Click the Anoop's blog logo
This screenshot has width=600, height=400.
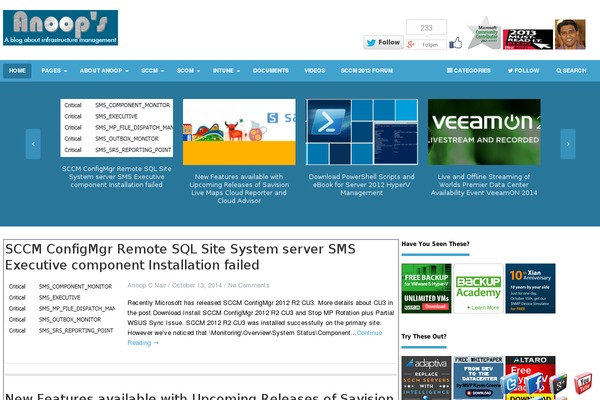pyautogui.click(x=60, y=28)
